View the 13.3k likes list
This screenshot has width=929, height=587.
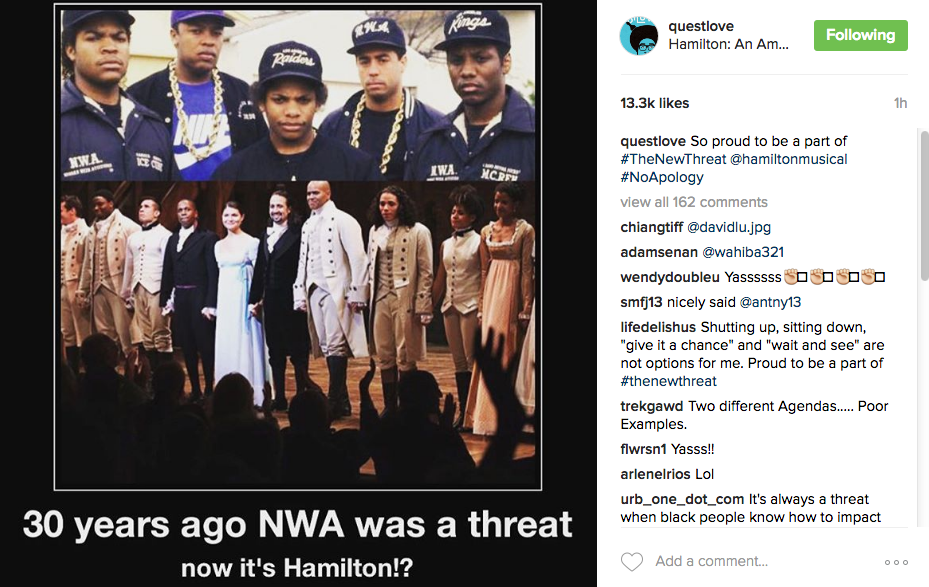[x=655, y=103]
